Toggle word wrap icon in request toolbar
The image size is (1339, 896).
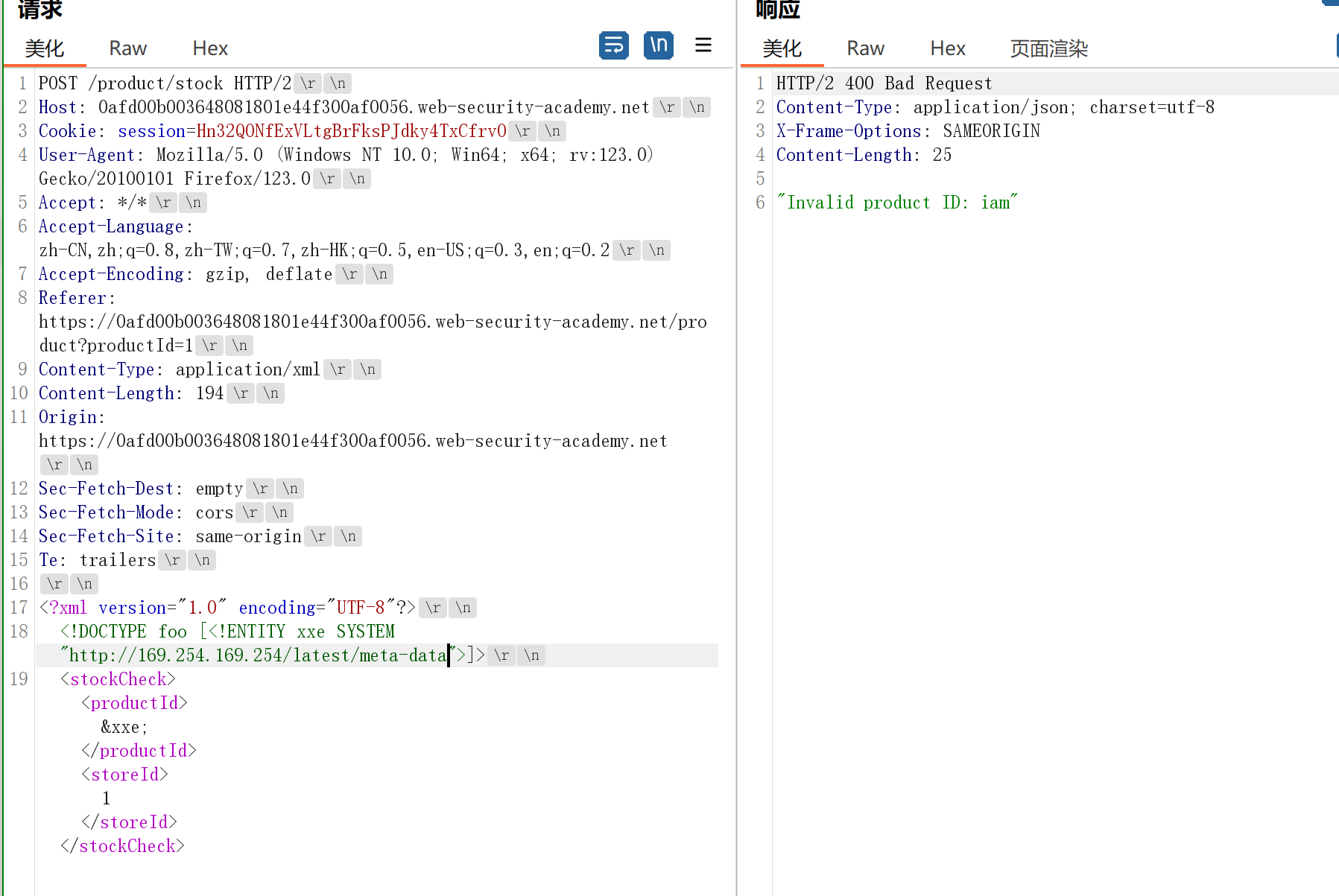coord(613,45)
